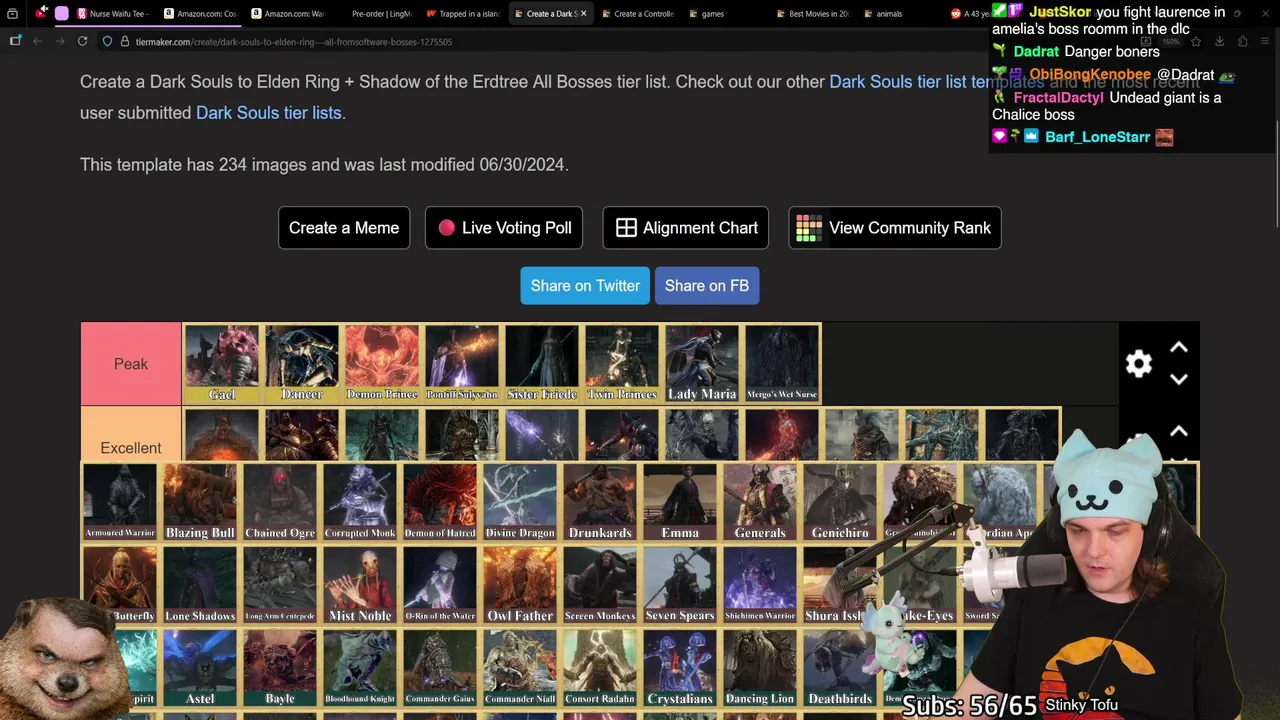The image size is (1280, 720).
Task: Pick the Astel boss image
Action: pyautogui.click(x=200, y=669)
